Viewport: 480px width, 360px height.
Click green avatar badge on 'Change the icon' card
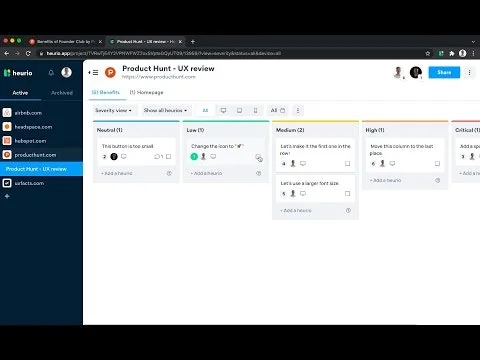tap(194, 156)
